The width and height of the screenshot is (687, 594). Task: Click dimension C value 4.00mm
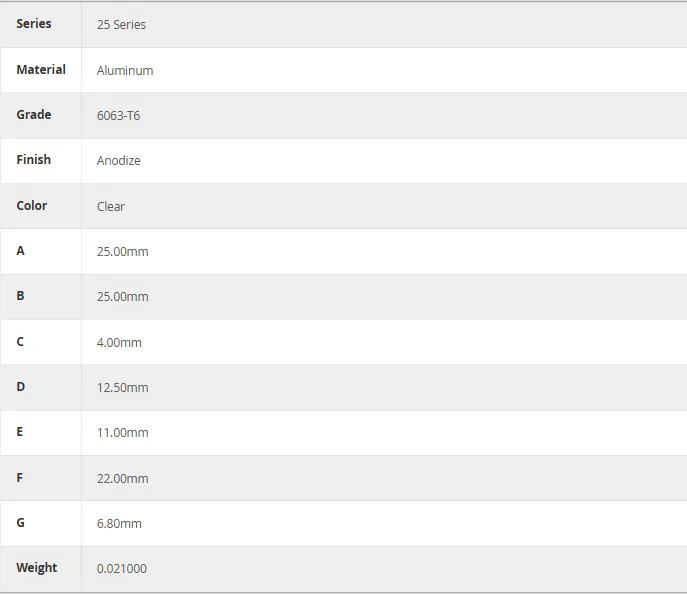click(x=119, y=343)
